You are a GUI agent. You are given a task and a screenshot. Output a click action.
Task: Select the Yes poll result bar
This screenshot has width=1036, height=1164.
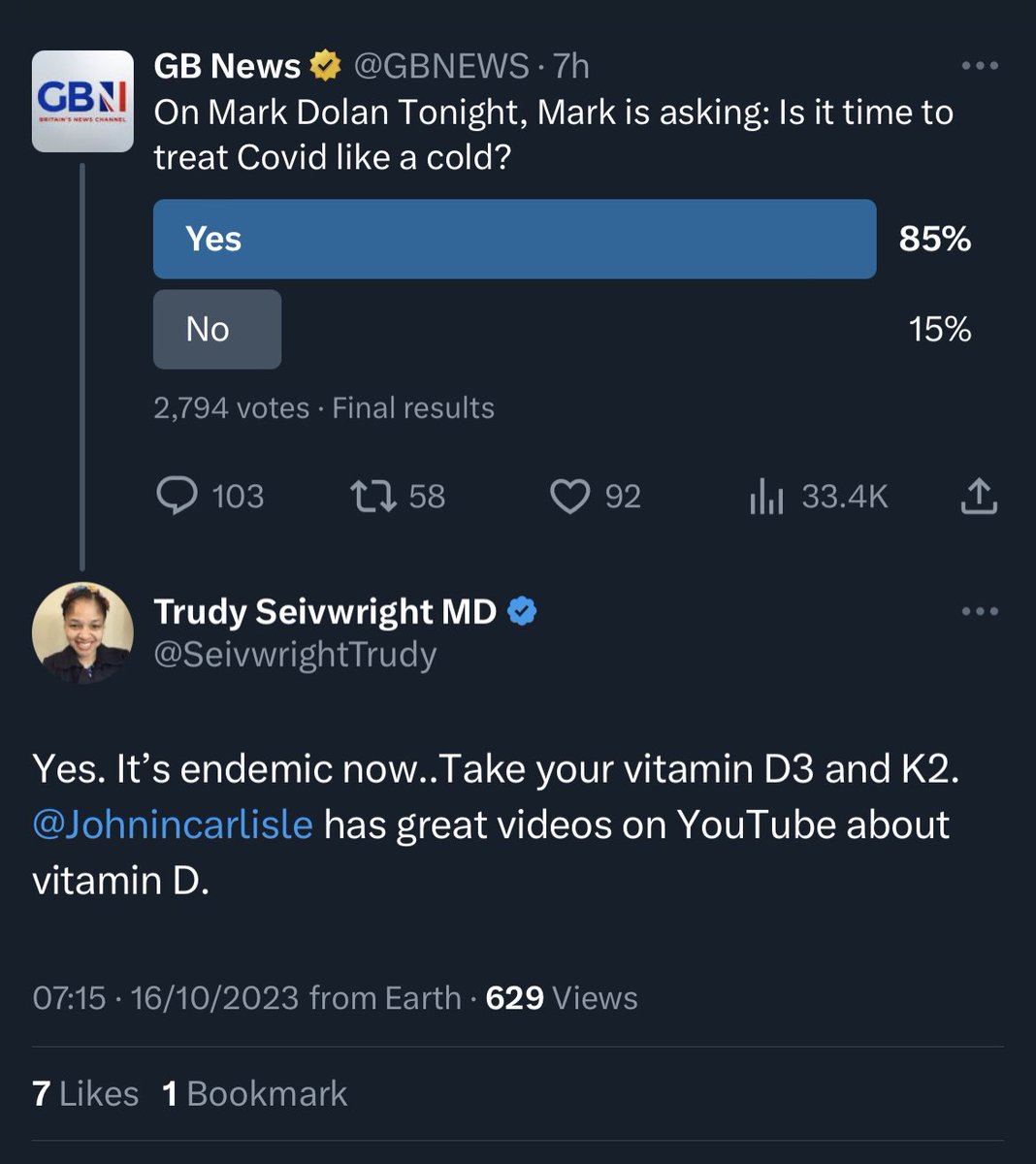click(x=514, y=239)
